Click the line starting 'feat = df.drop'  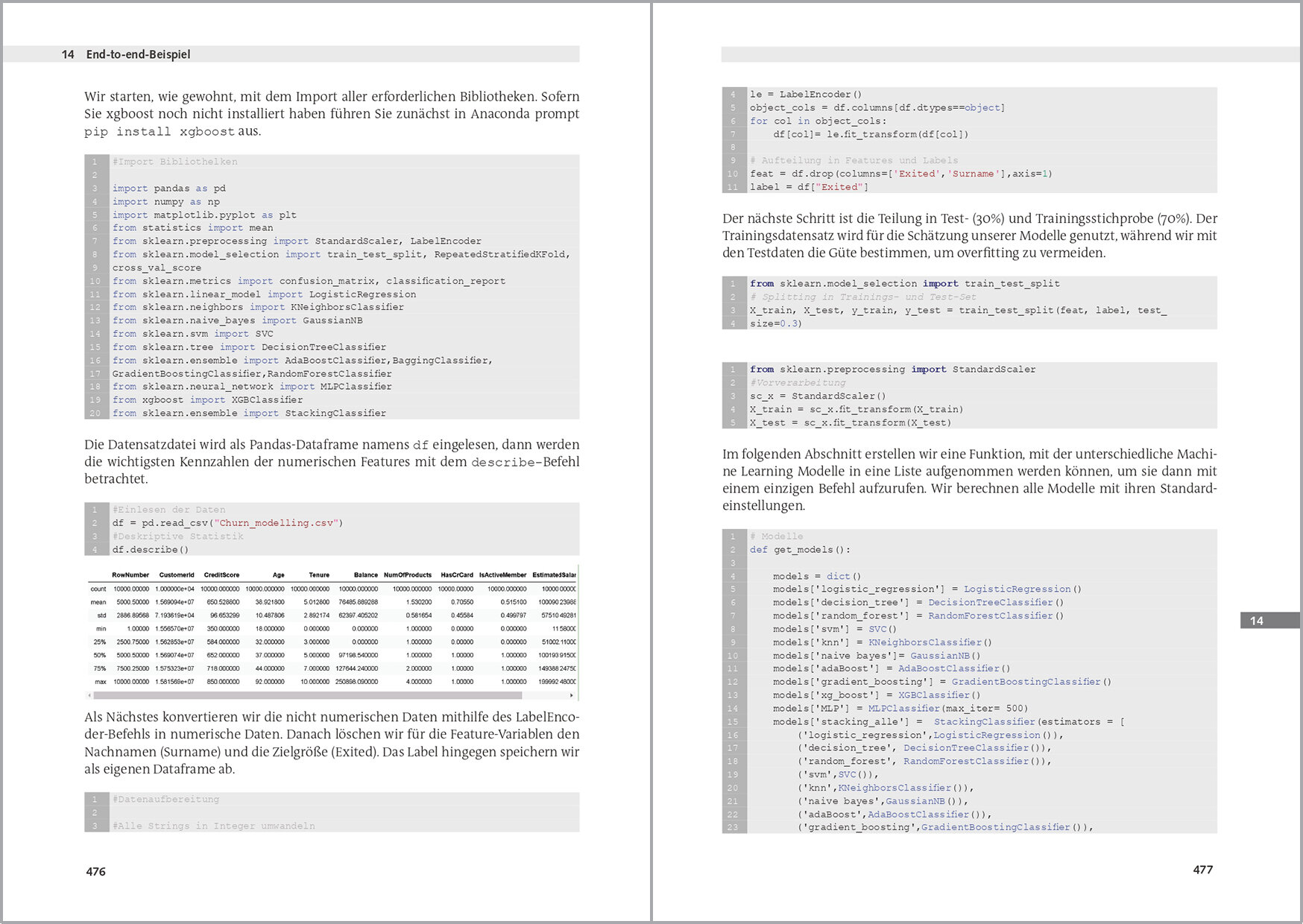(901, 174)
